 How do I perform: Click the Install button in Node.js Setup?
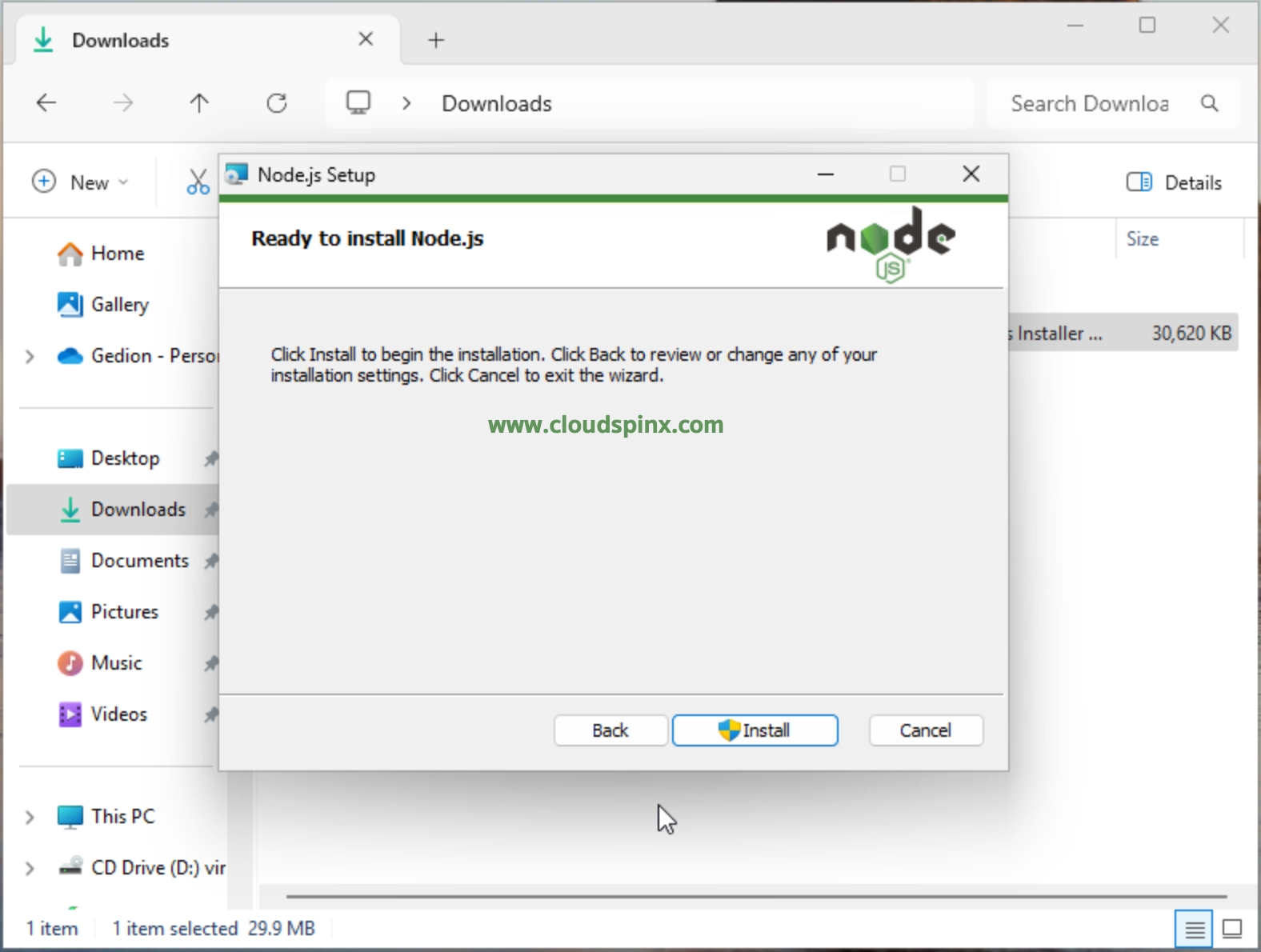click(755, 730)
